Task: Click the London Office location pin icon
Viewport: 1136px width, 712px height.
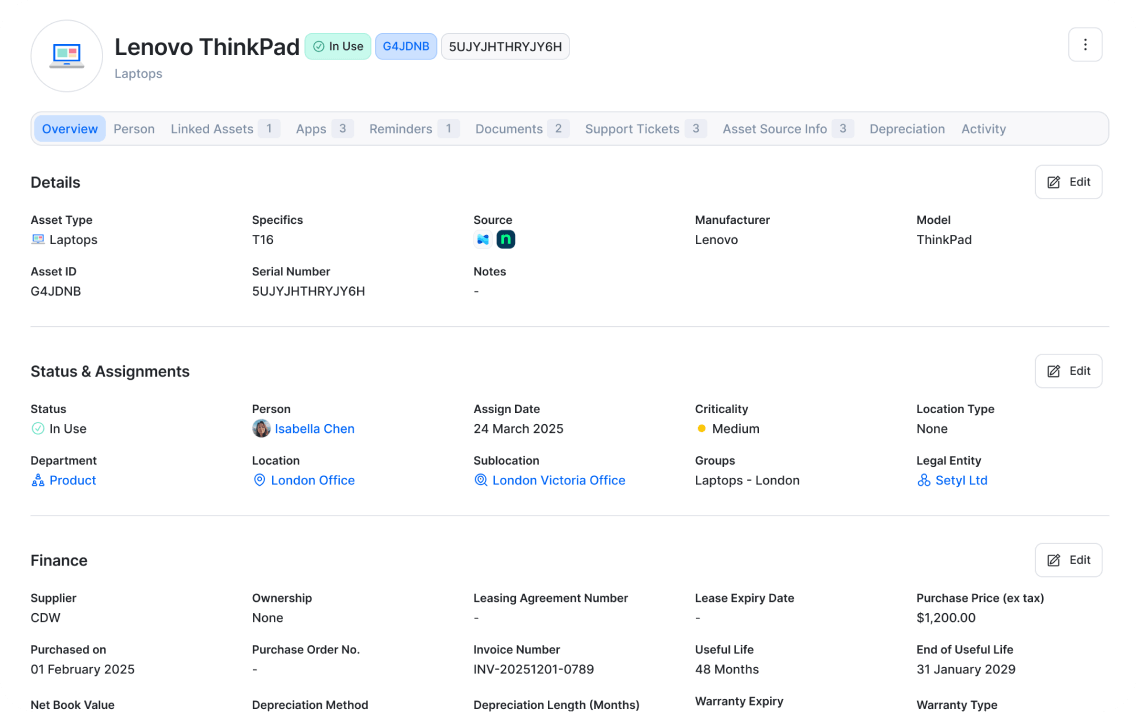Action: pyautogui.click(x=259, y=480)
